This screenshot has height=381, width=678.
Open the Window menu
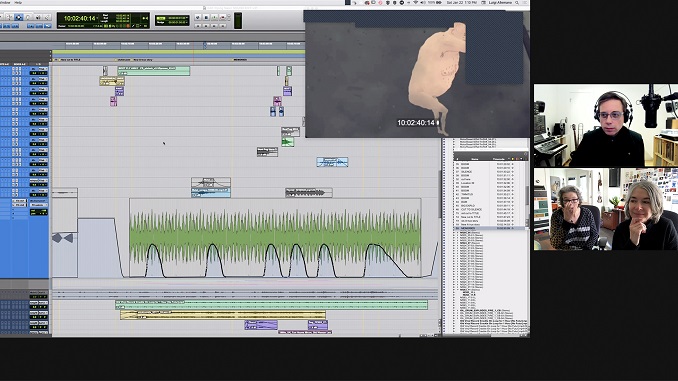tap(4, 2)
